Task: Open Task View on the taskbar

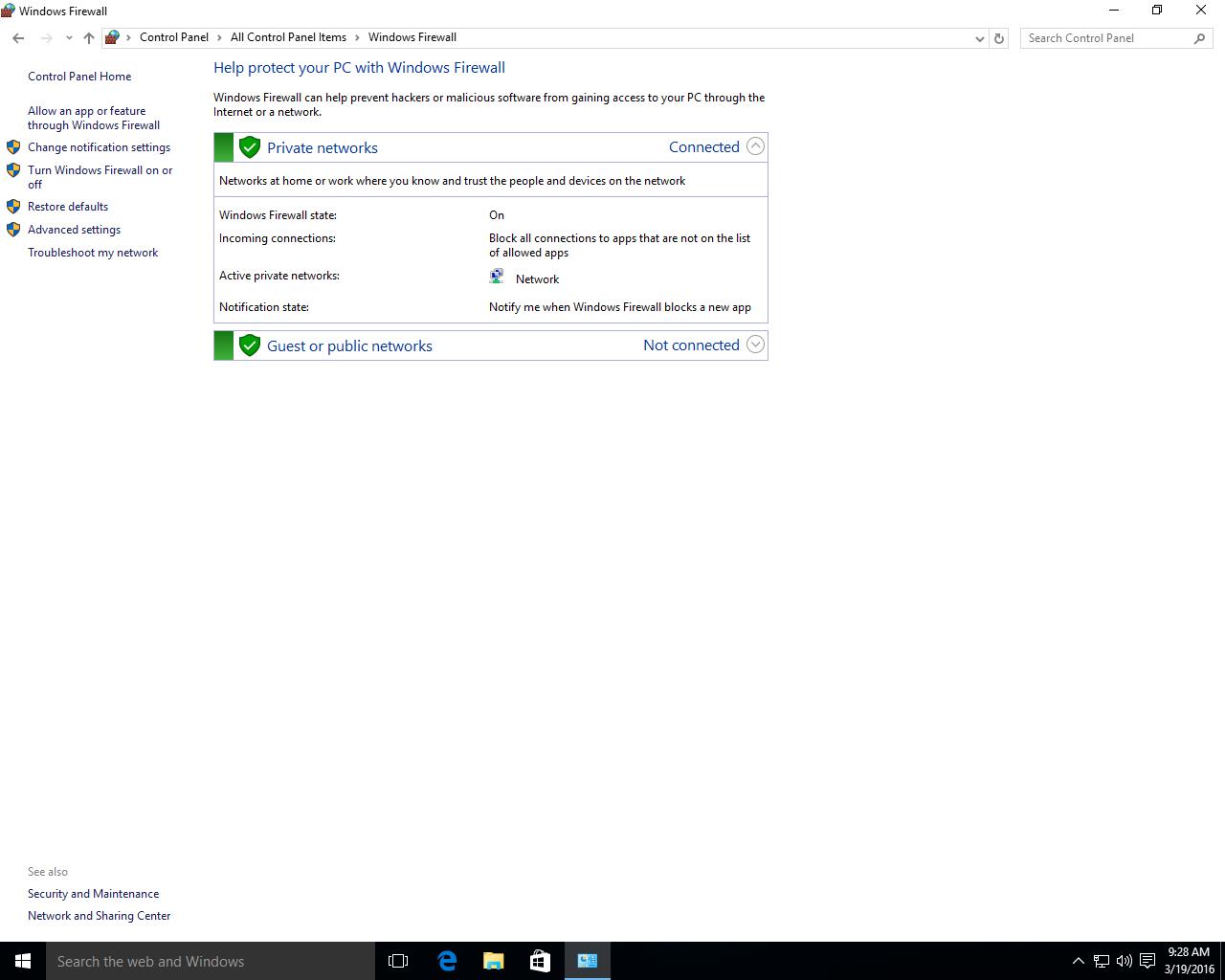Action: (x=398, y=961)
